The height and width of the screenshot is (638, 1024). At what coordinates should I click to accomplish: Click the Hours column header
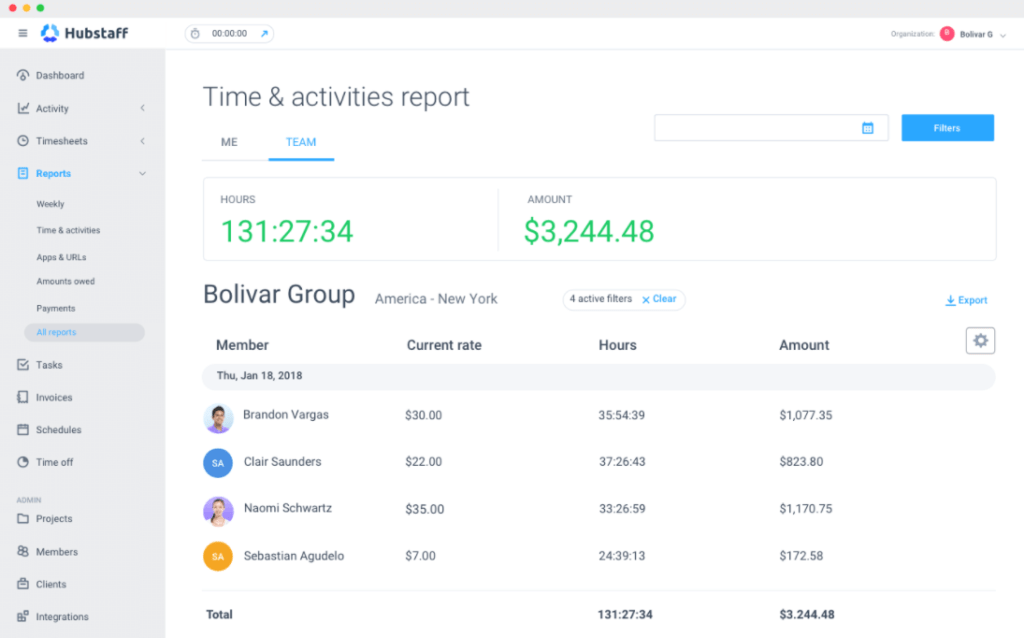(x=618, y=345)
